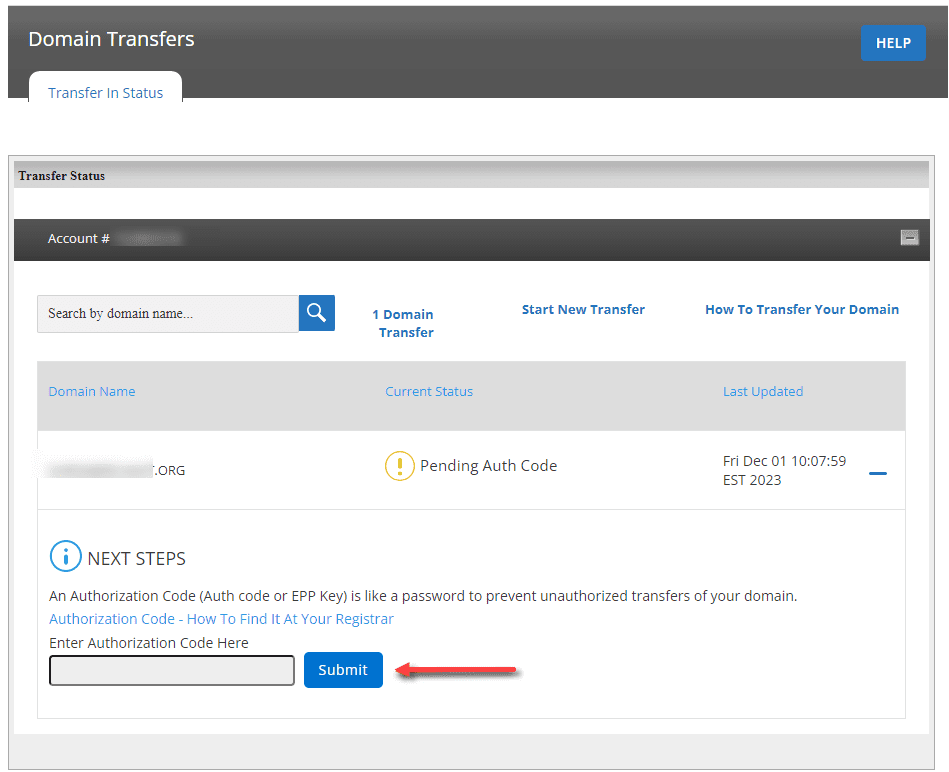
Task: Click the card icon on the Account bar
Action: point(909,238)
